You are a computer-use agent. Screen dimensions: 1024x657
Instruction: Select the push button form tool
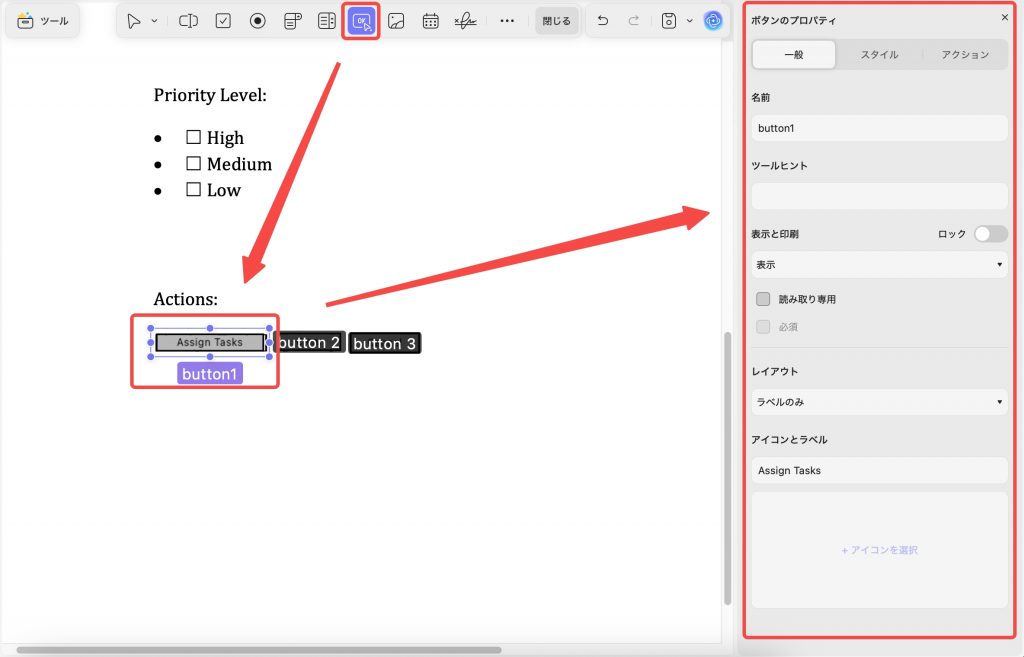tap(361, 21)
